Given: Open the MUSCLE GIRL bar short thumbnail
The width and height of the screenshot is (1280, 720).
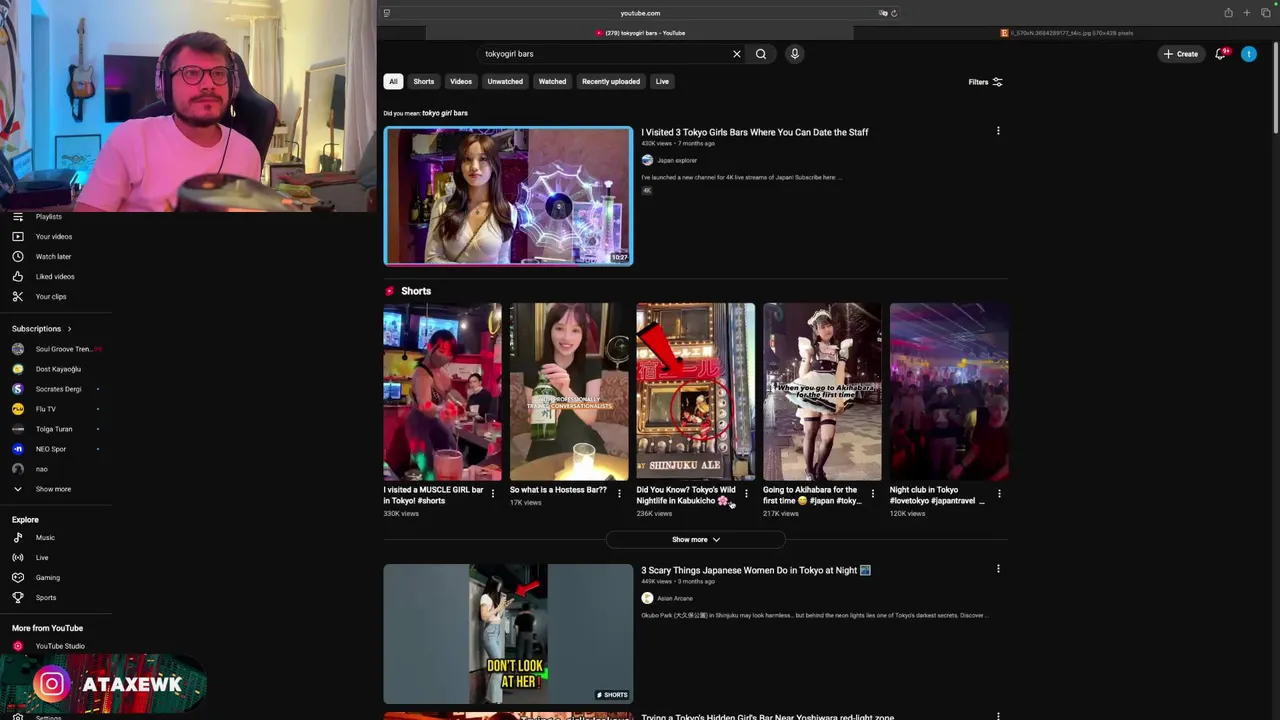Looking at the screenshot, I should click(442, 392).
